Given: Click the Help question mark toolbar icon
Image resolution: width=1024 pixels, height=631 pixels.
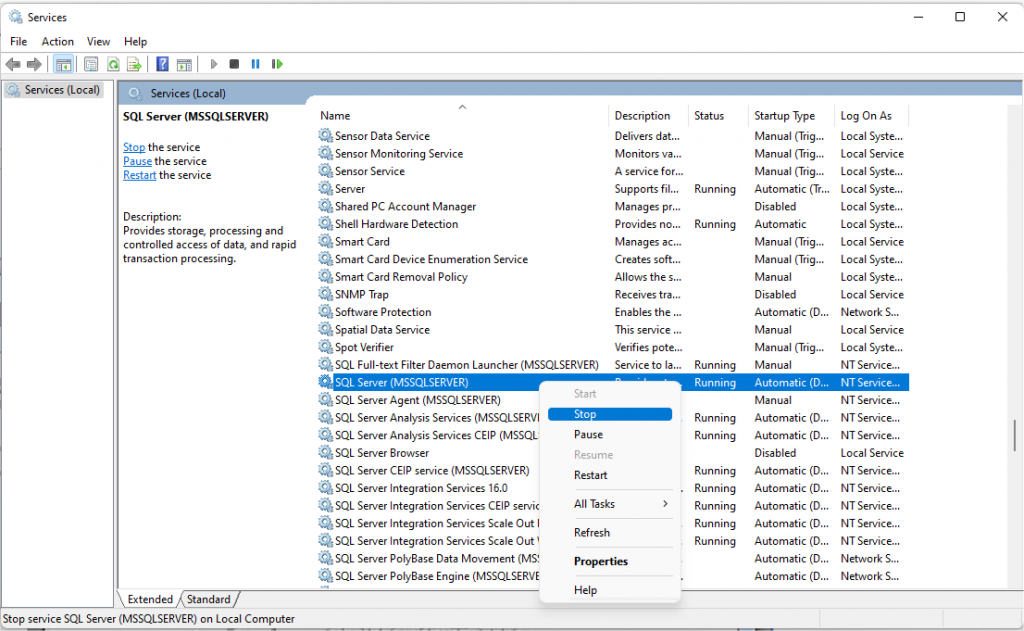Looking at the screenshot, I should [x=163, y=64].
